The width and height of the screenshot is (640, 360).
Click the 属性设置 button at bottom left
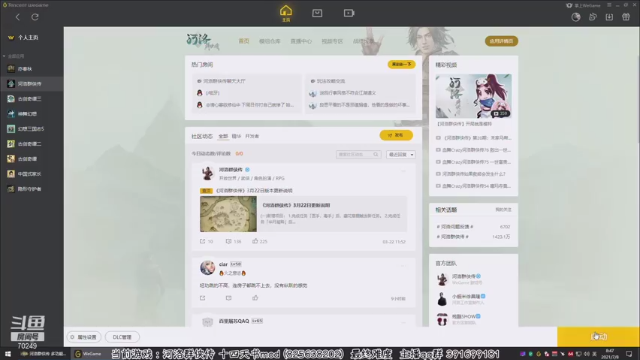84,337
